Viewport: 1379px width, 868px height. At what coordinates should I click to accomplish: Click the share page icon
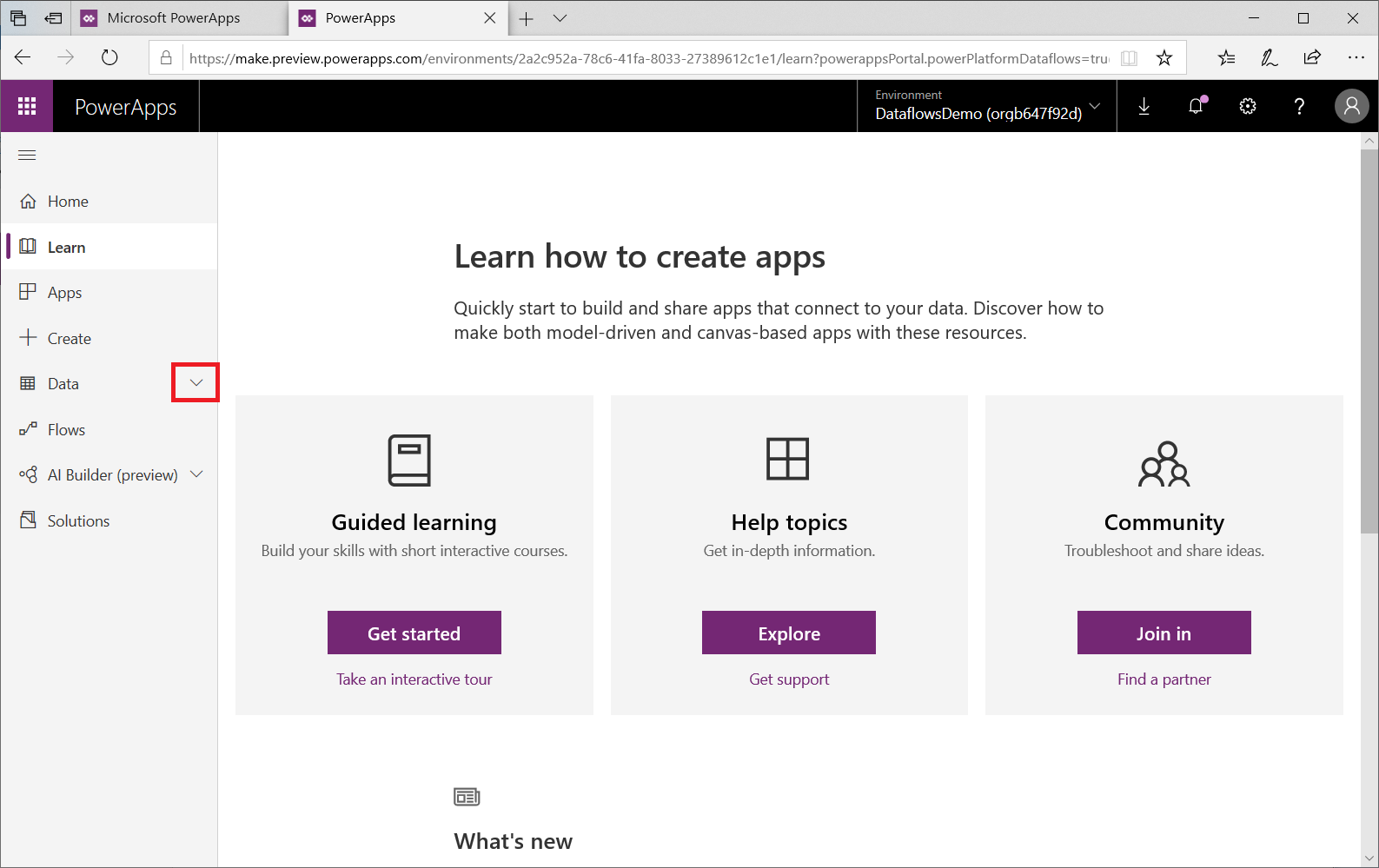point(1312,58)
